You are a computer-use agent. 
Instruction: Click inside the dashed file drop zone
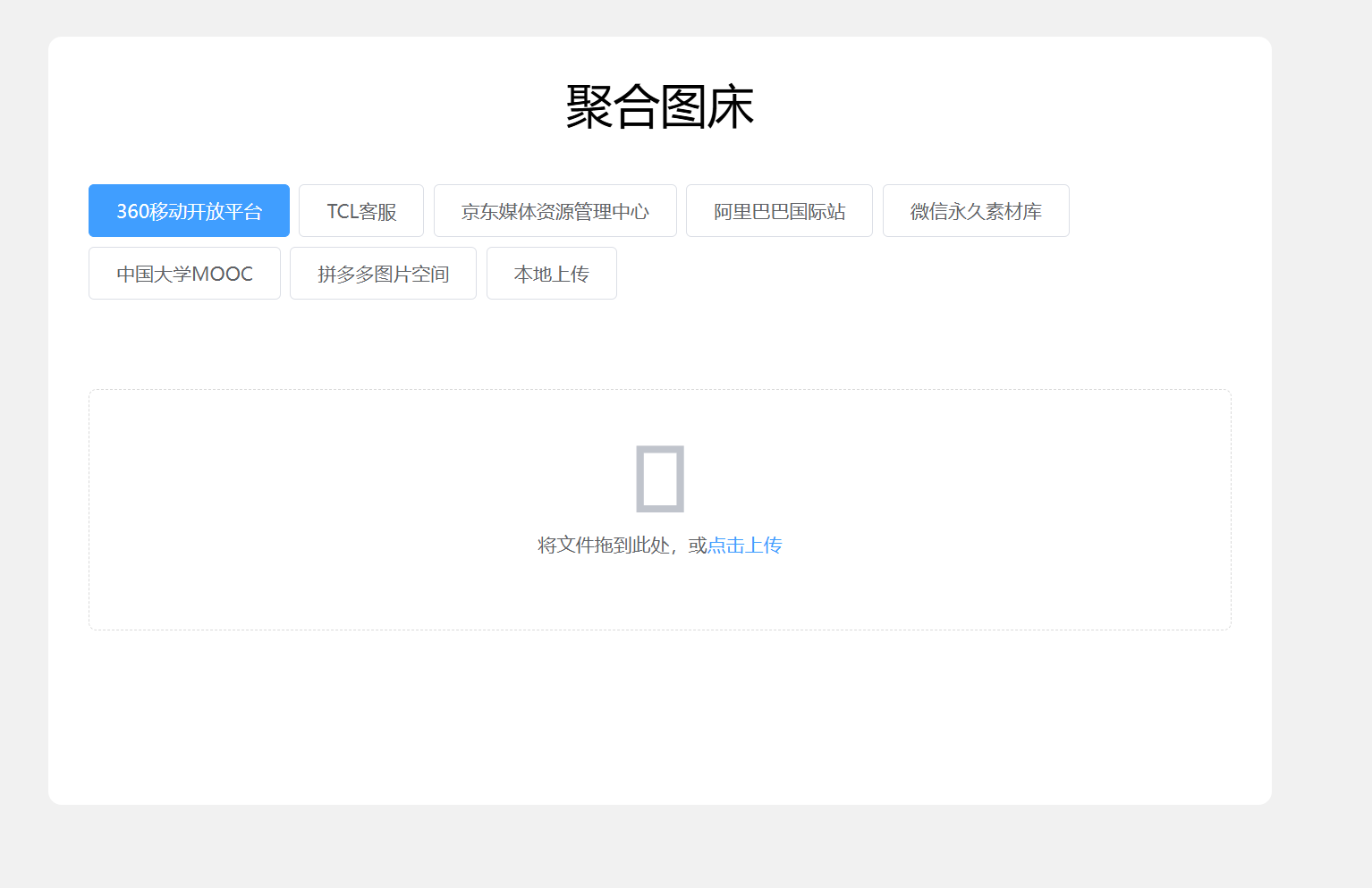coord(660,510)
